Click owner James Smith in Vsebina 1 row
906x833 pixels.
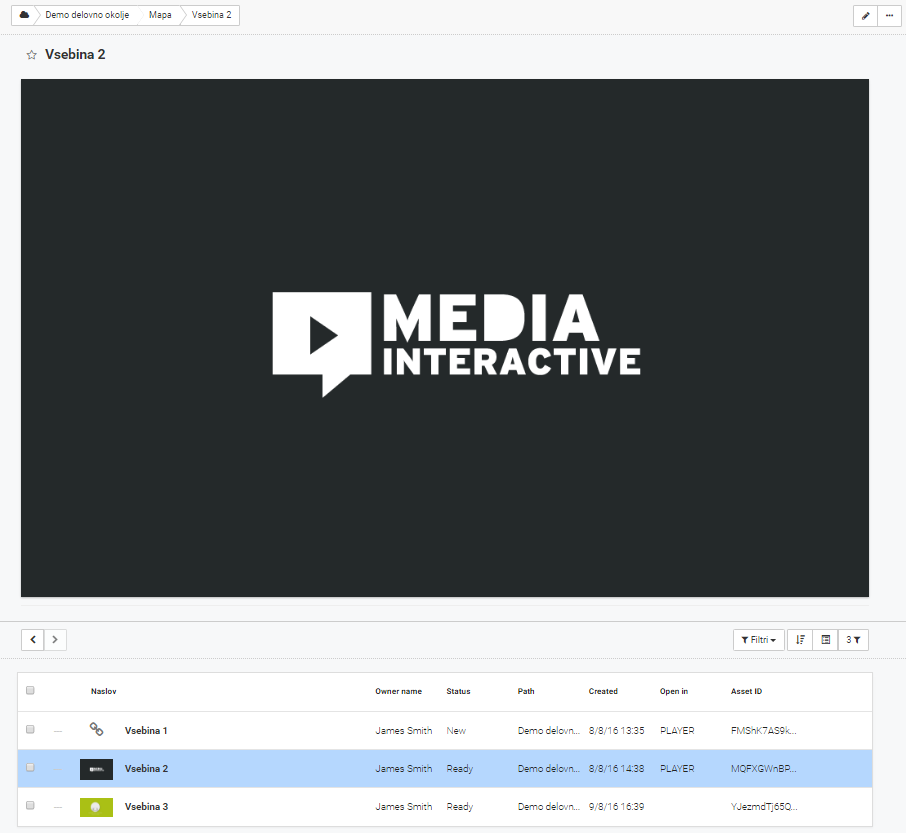point(404,731)
